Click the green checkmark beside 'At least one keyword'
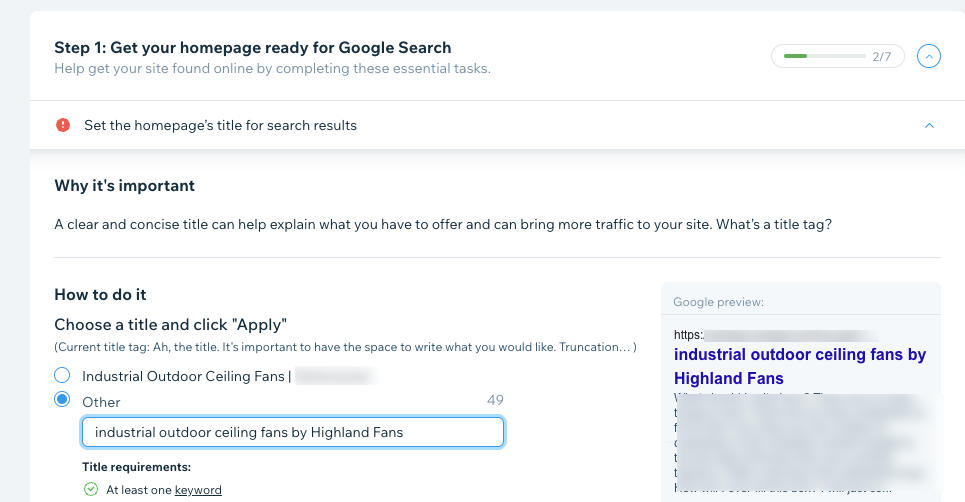This screenshot has width=965, height=502. [x=90, y=489]
